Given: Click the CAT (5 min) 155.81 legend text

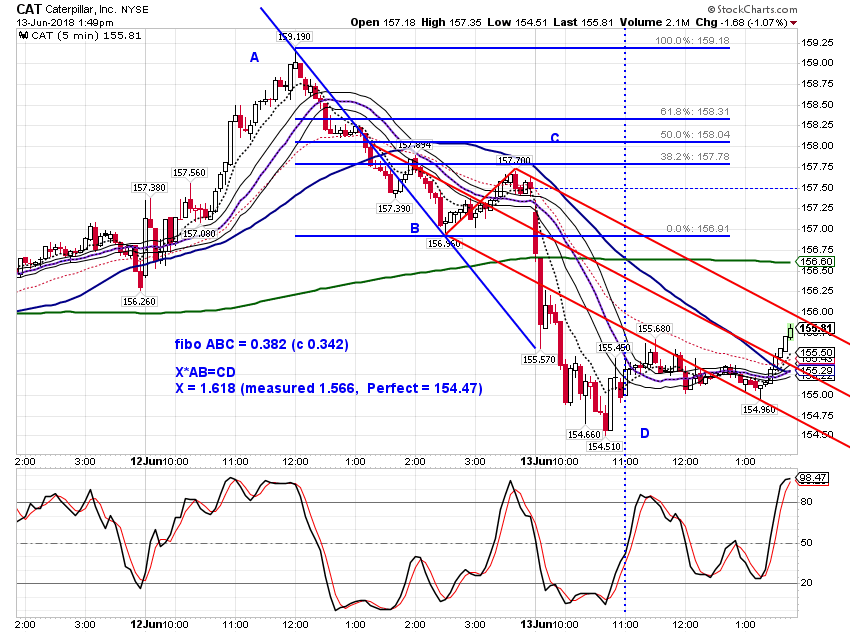Looking at the screenshot, I should [x=86, y=35].
